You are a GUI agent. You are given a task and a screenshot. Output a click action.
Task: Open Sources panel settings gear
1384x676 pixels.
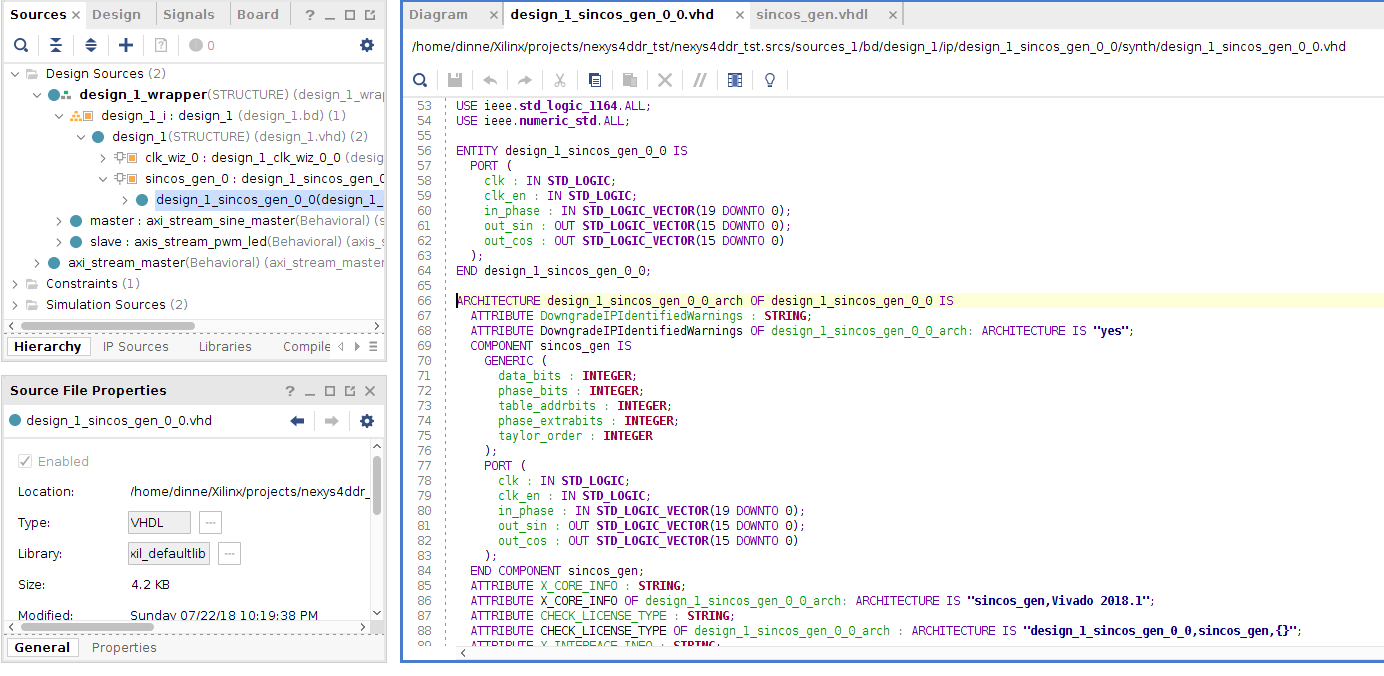[x=366, y=45]
